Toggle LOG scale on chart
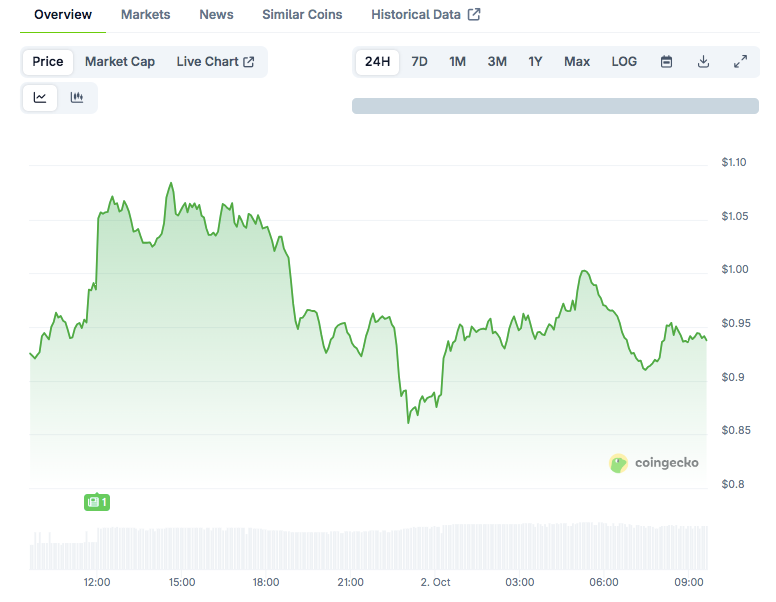The width and height of the screenshot is (776, 602). [x=624, y=61]
